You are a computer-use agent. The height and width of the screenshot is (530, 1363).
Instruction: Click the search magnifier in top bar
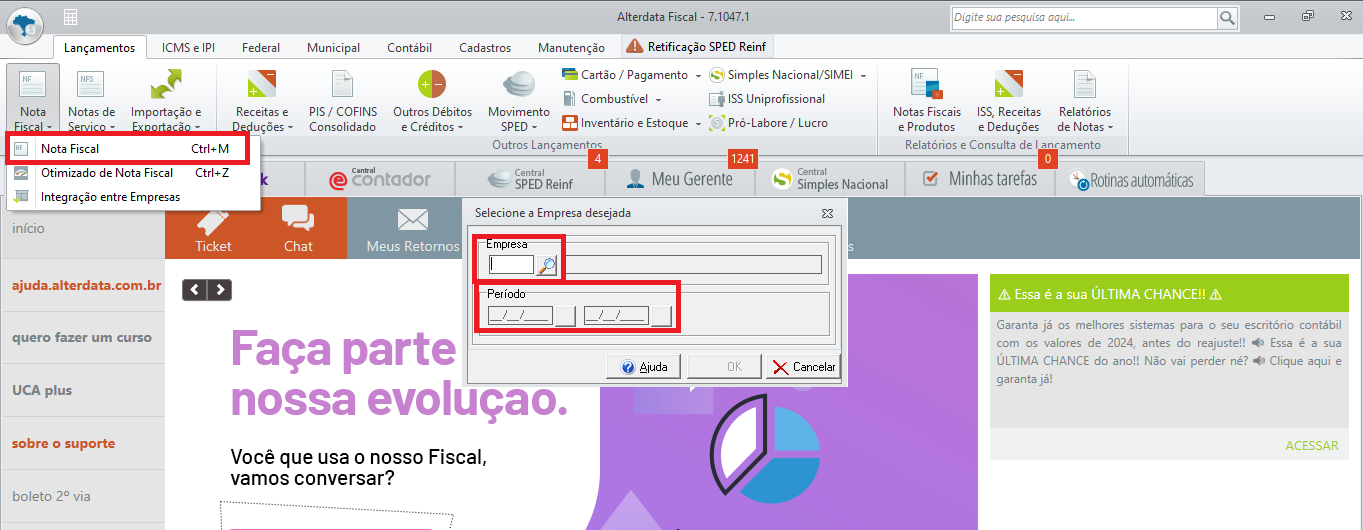click(x=1227, y=18)
